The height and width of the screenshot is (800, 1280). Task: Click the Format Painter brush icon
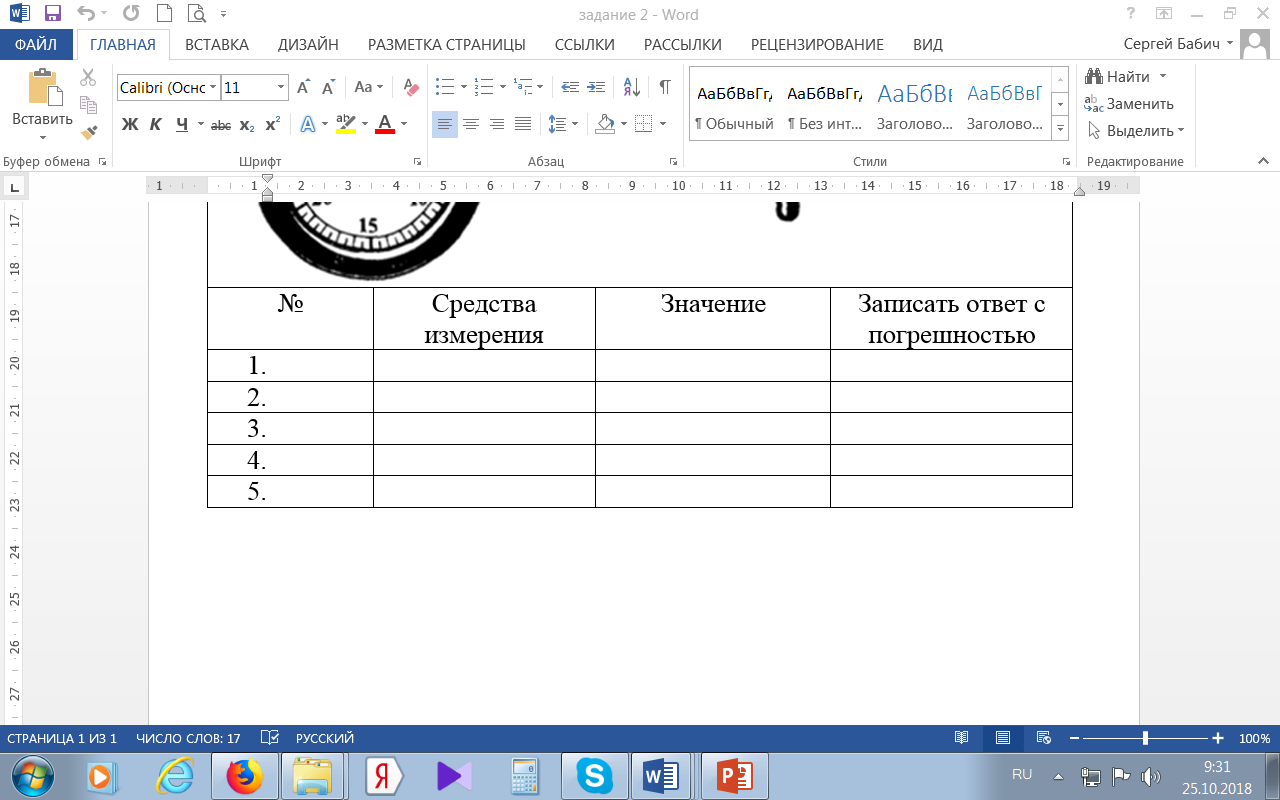[x=89, y=131]
